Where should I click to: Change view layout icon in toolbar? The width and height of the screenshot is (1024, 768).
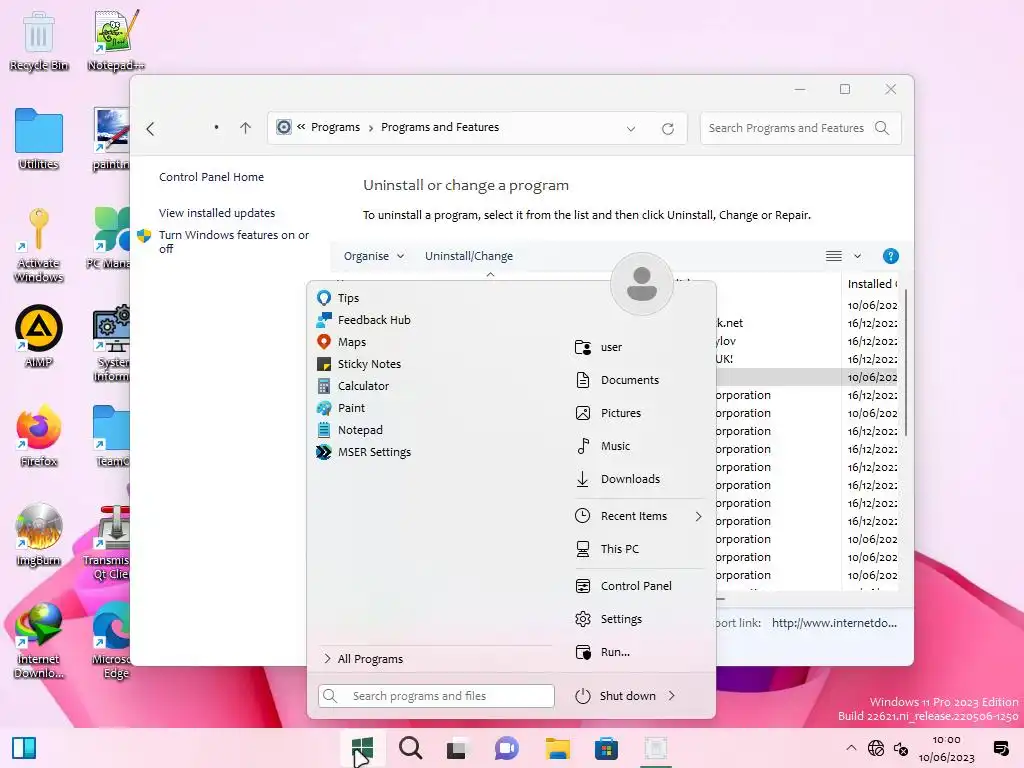(833, 256)
